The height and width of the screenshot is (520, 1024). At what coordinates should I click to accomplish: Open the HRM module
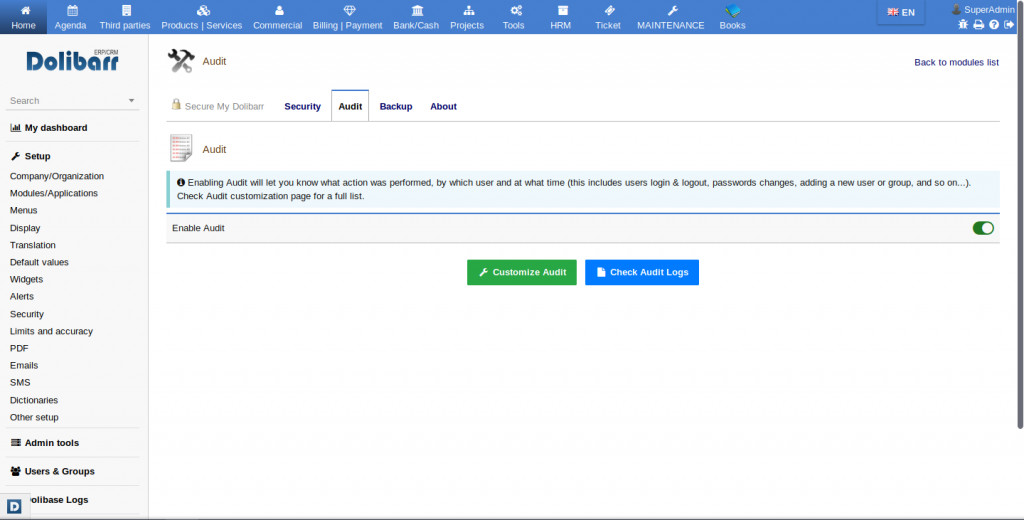[560, 17]
